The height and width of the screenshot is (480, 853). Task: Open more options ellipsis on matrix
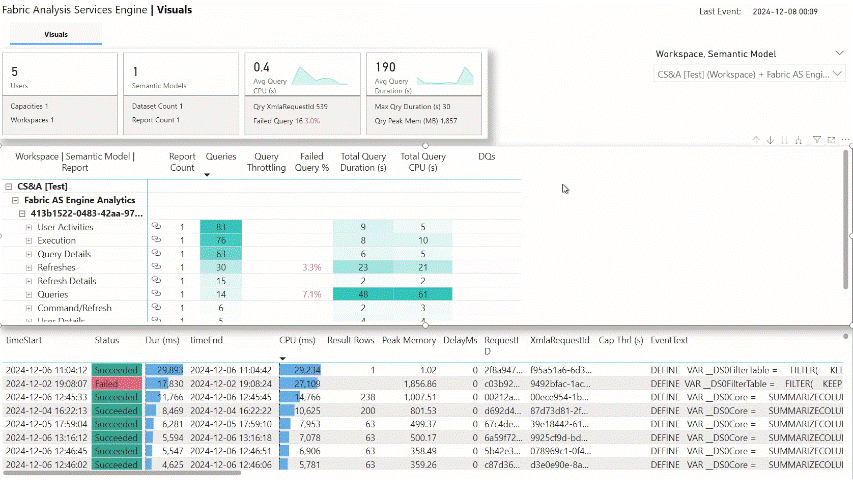[843, 140]
